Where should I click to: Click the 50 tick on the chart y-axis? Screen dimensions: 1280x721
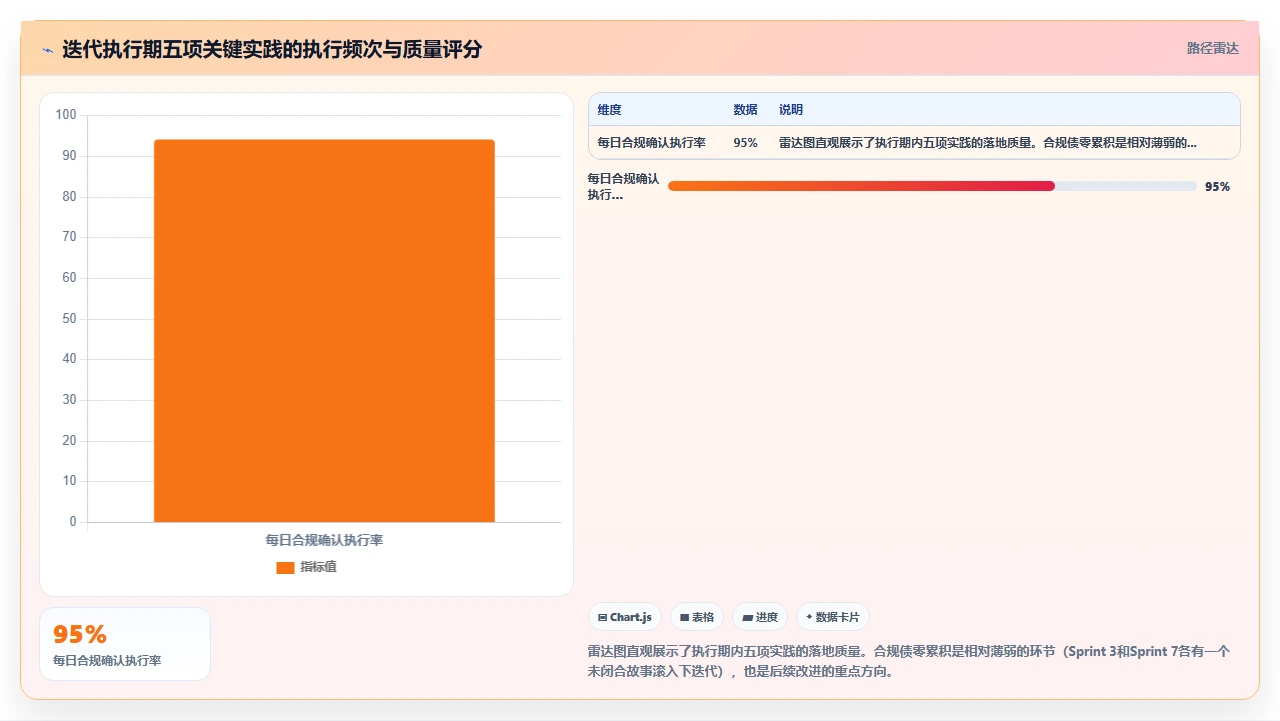(69, 319)
